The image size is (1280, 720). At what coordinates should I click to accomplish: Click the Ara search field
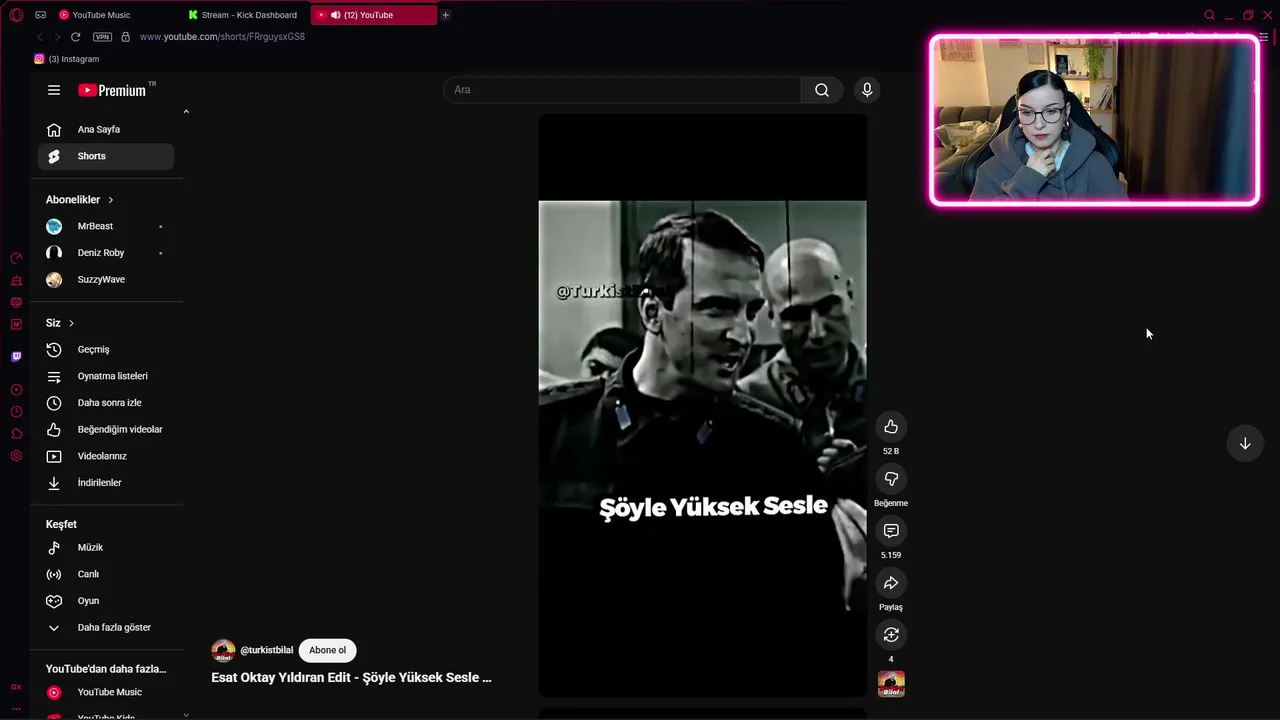(x=621, y=90)
